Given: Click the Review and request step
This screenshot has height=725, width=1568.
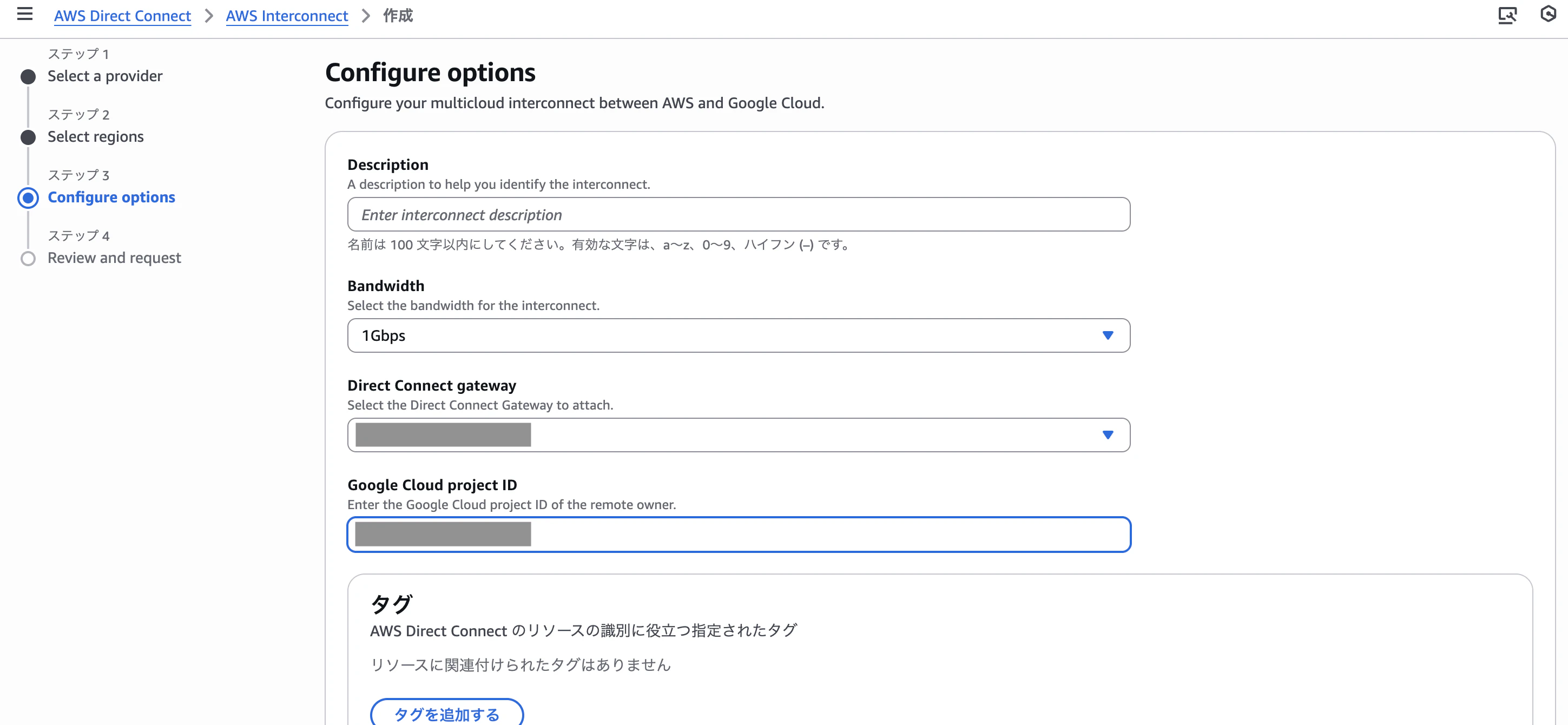Looking at the screenshot, I should [115, 258].
